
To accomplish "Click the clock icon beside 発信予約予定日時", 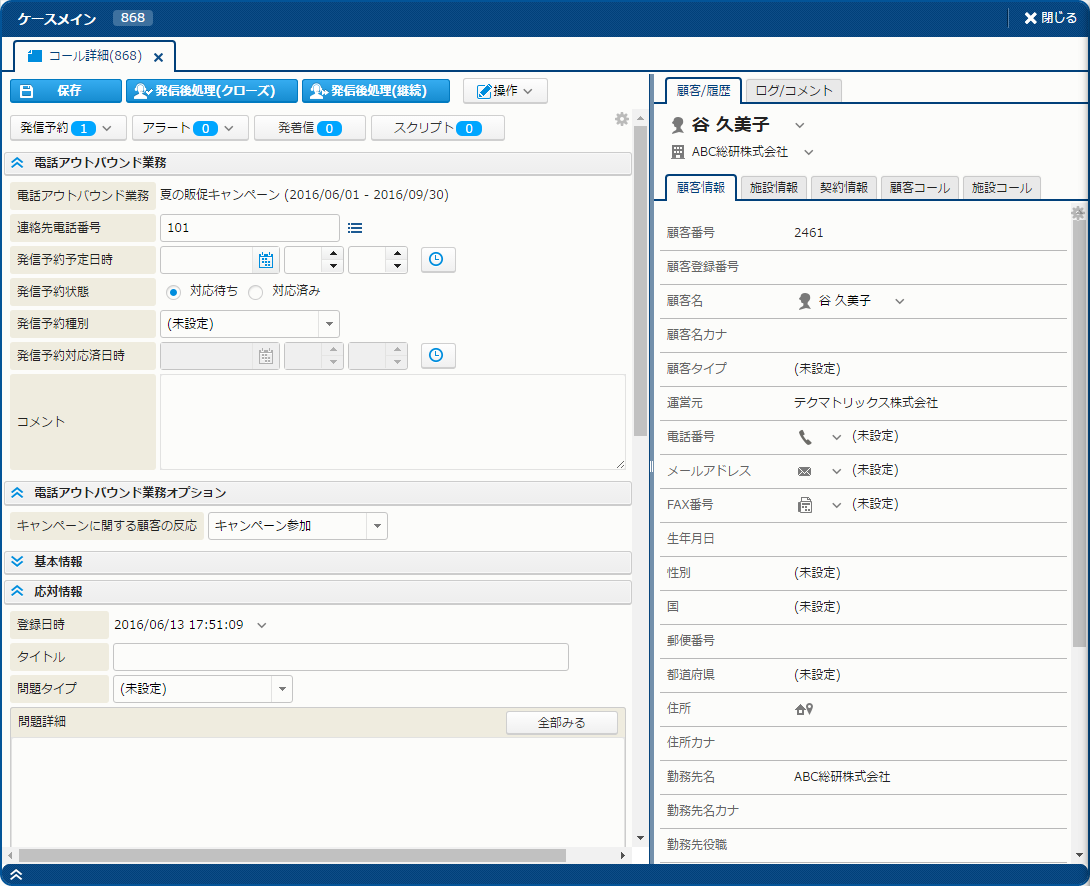I will click(x=437, y=260).
